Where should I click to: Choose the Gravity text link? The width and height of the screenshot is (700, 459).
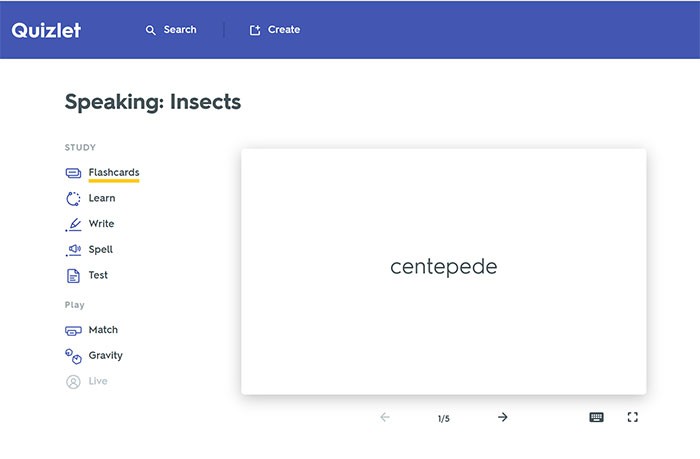[x=105, y=356]
